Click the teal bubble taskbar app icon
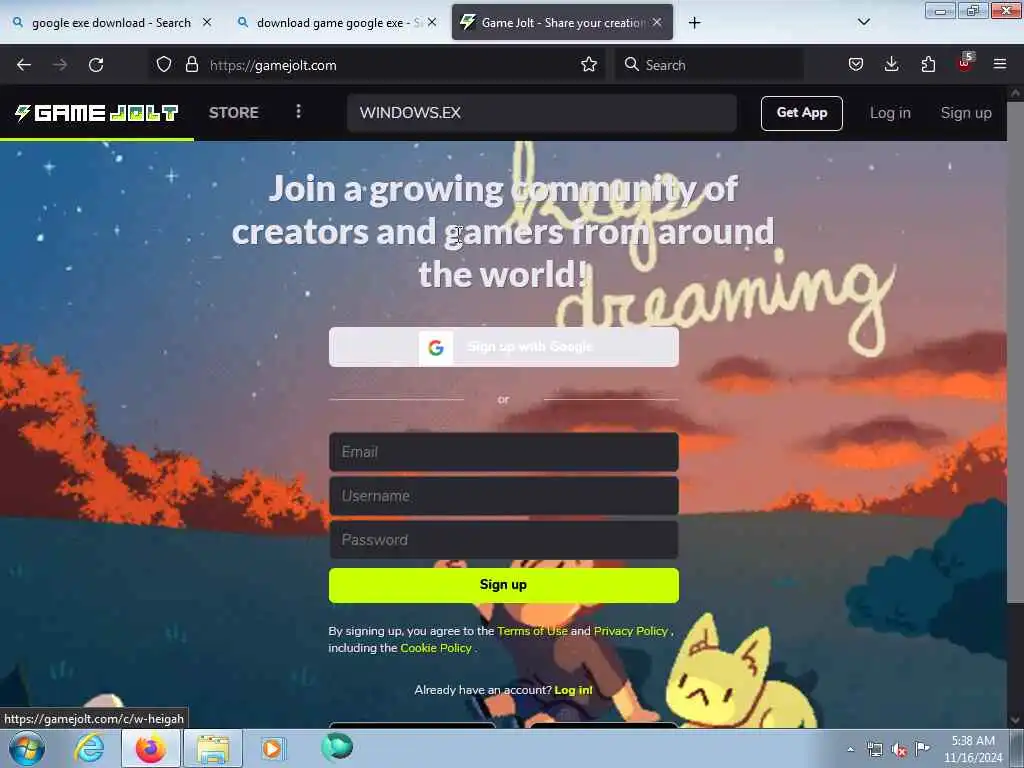 (337, 747)
